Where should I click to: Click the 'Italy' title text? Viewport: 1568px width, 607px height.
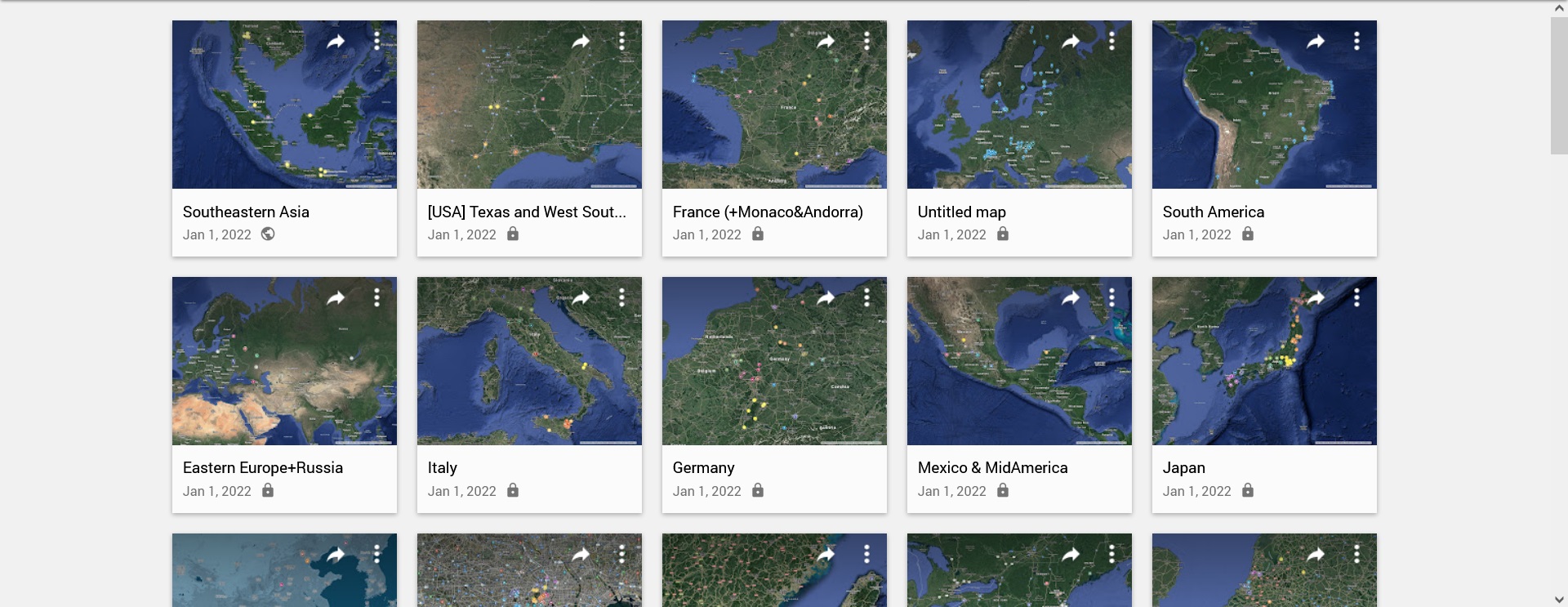443,468
